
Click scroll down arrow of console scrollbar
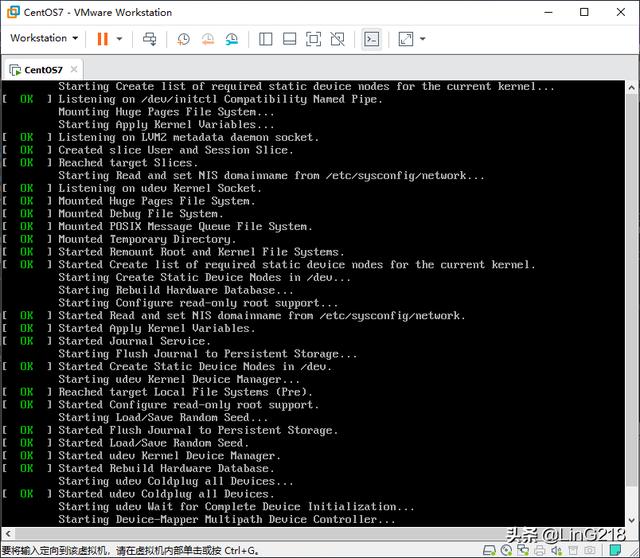click(631, 520)
